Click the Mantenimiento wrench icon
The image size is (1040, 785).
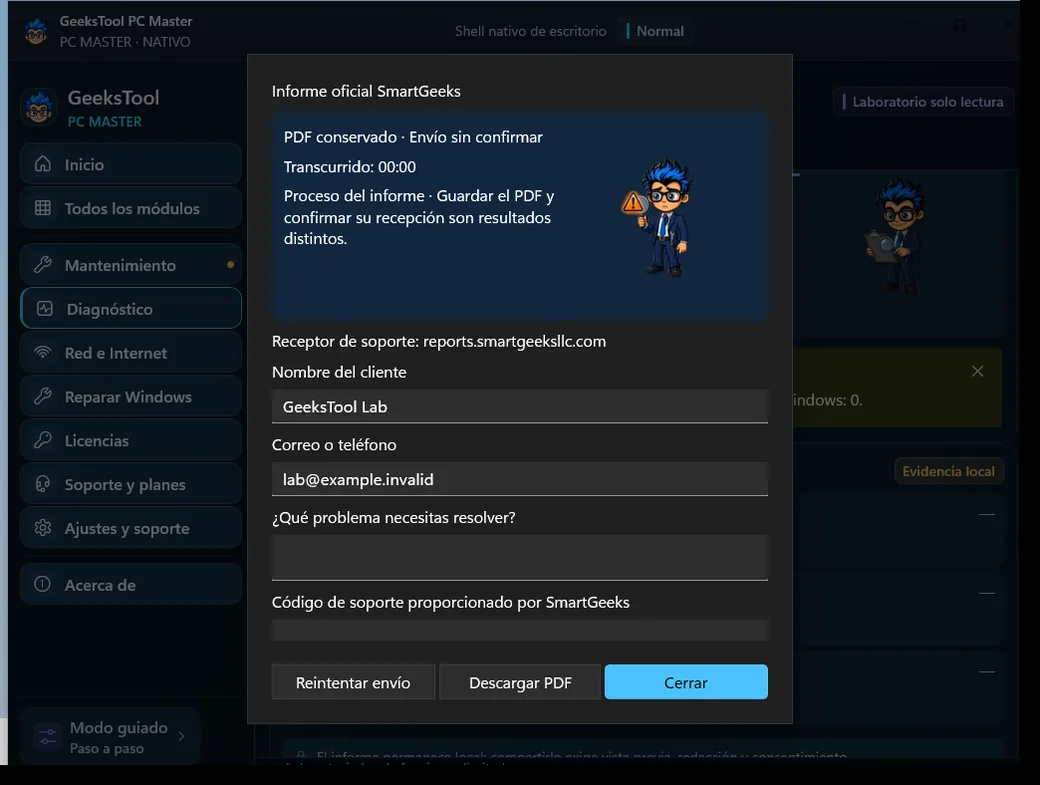(42, 265)
